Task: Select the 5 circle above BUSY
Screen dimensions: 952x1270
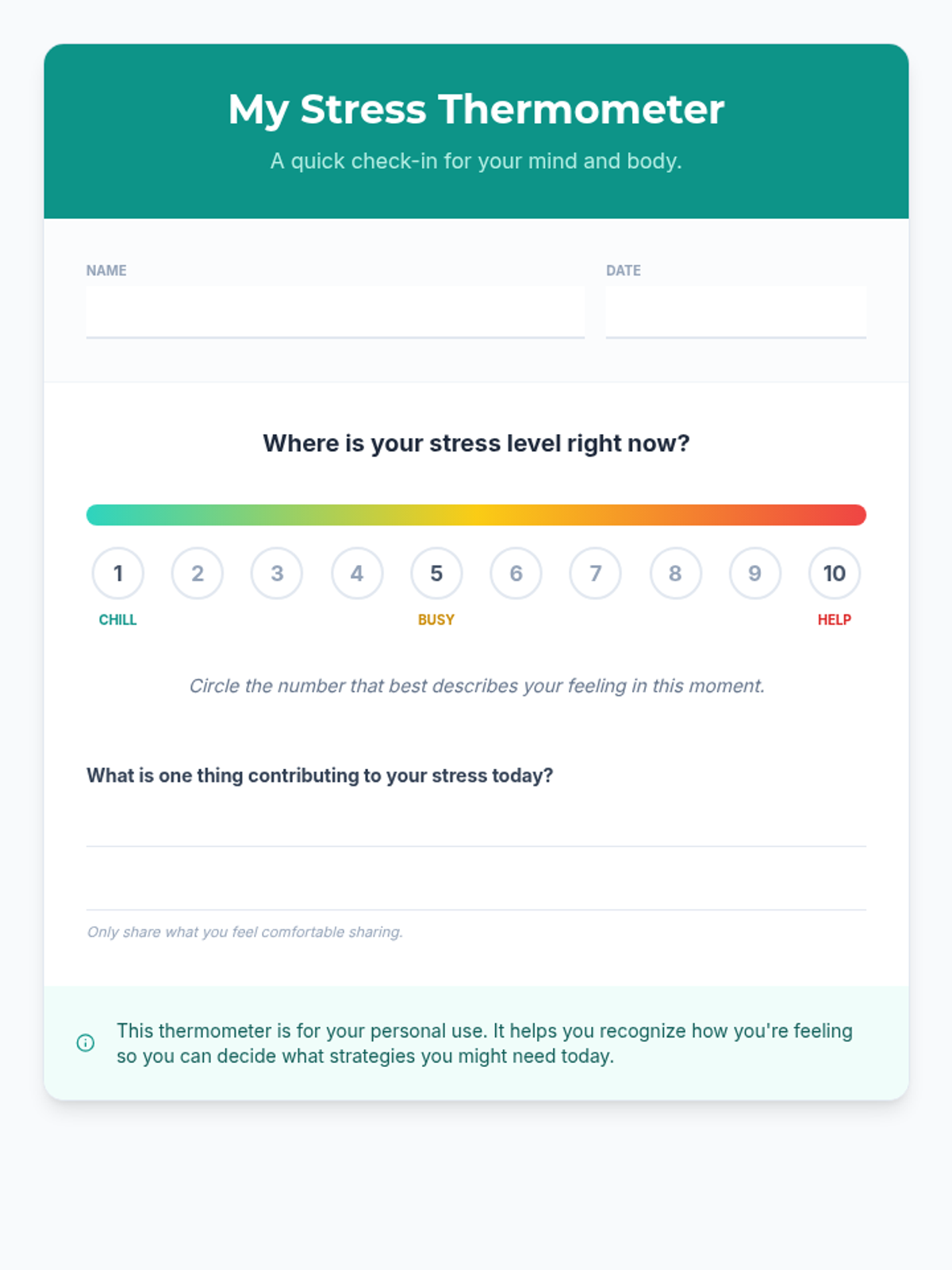Action: tap(436, 573)
